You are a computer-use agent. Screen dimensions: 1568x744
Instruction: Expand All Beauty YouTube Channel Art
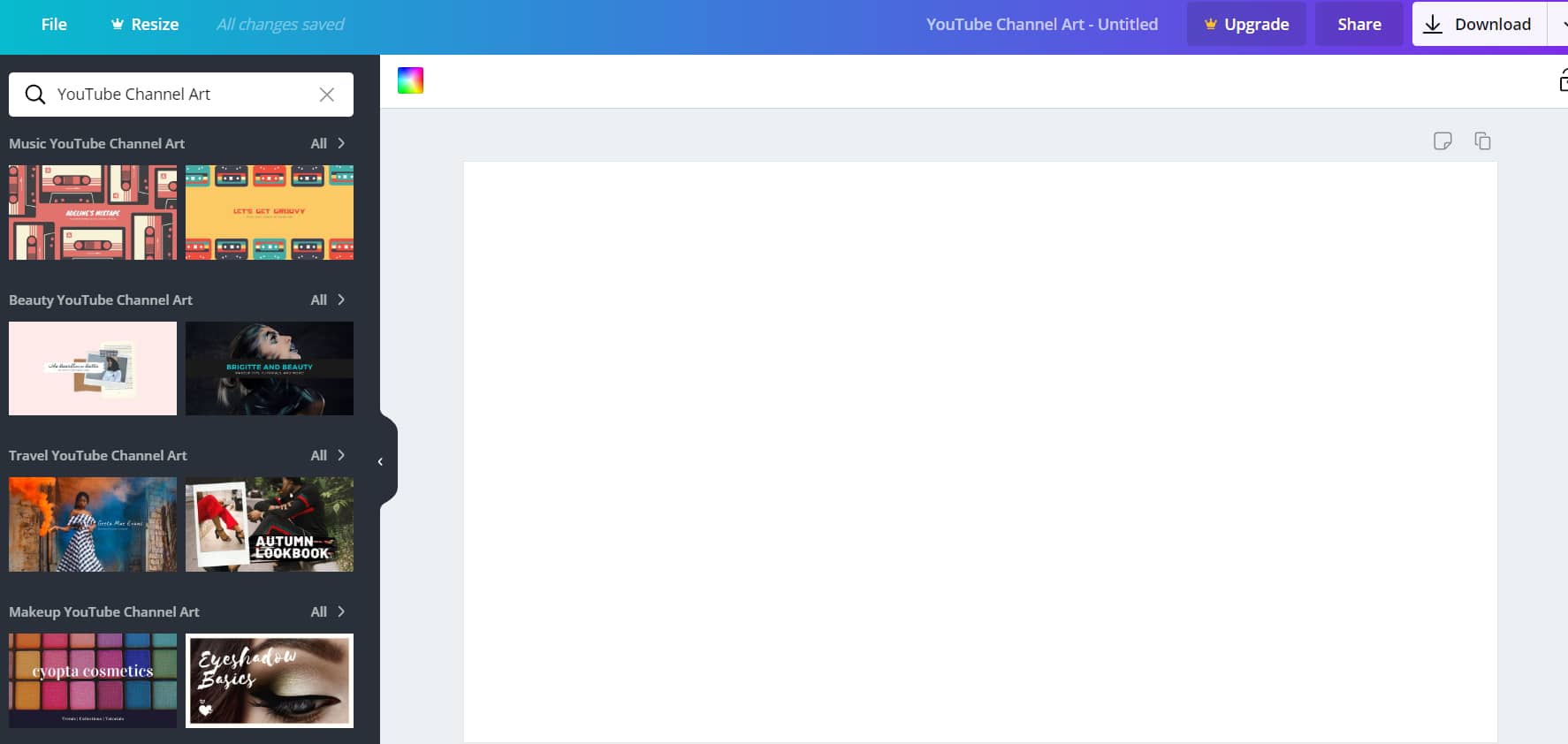click(328, 300)
